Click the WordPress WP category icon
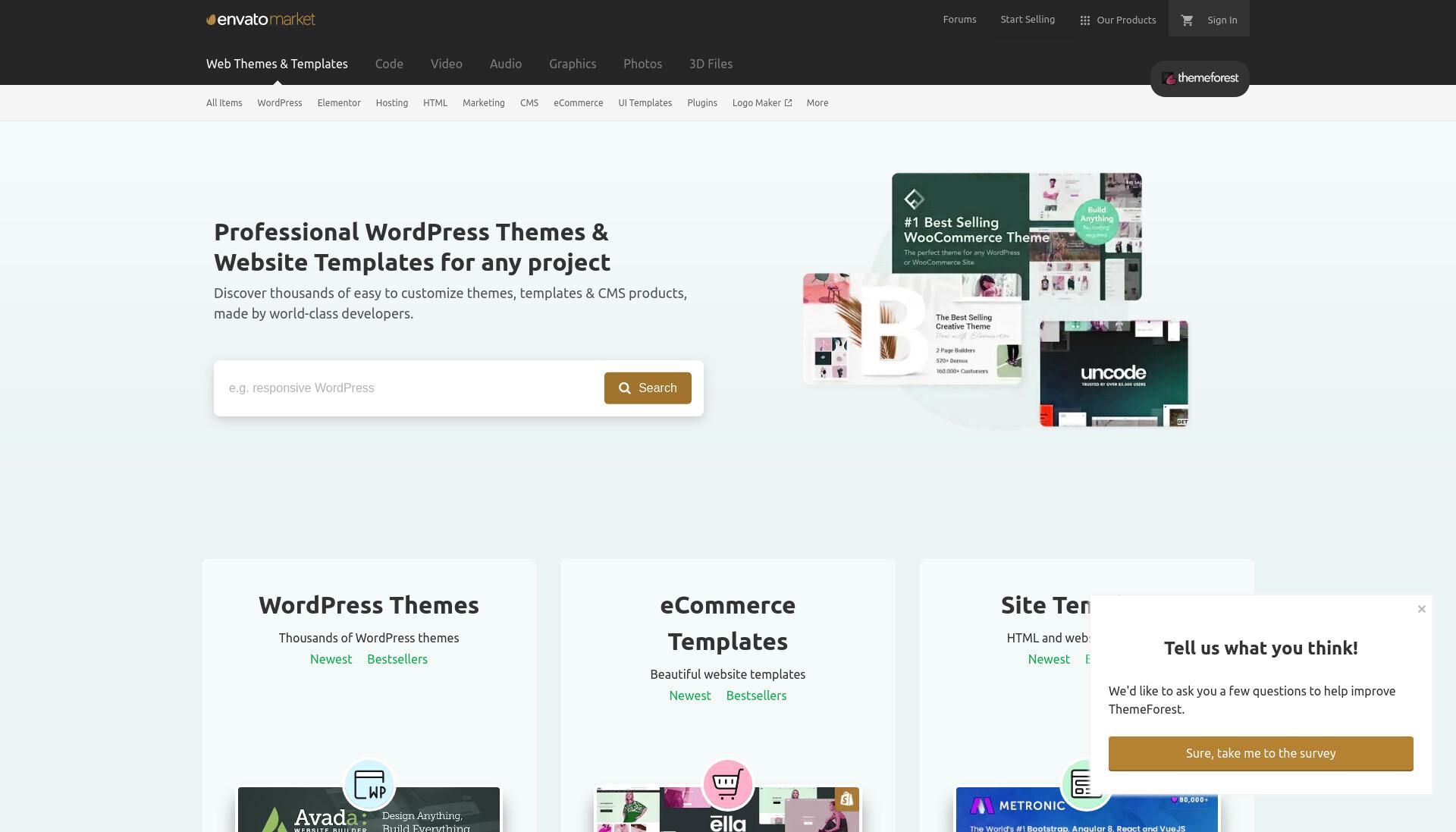Screen dimensions: 1456x832 pos(369,784)
